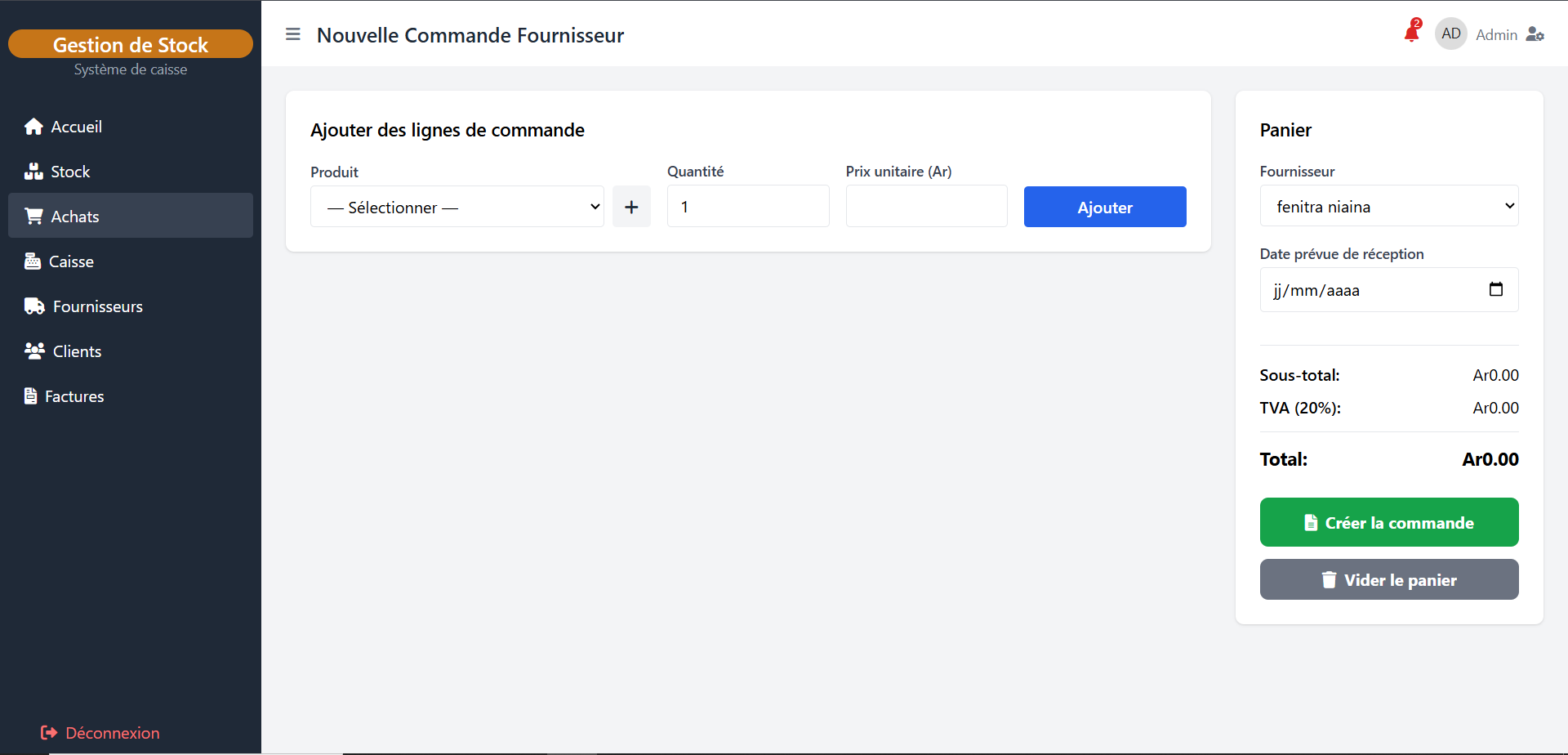Toggle the hamburger sidebar menu icon

click(x=293, y=34)
